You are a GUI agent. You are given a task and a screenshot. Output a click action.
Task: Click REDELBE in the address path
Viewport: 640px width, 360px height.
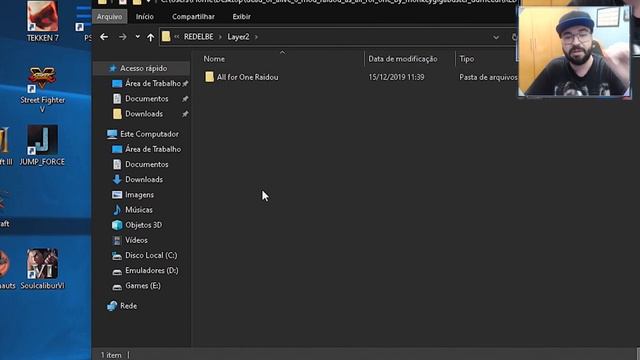(198, 37)
